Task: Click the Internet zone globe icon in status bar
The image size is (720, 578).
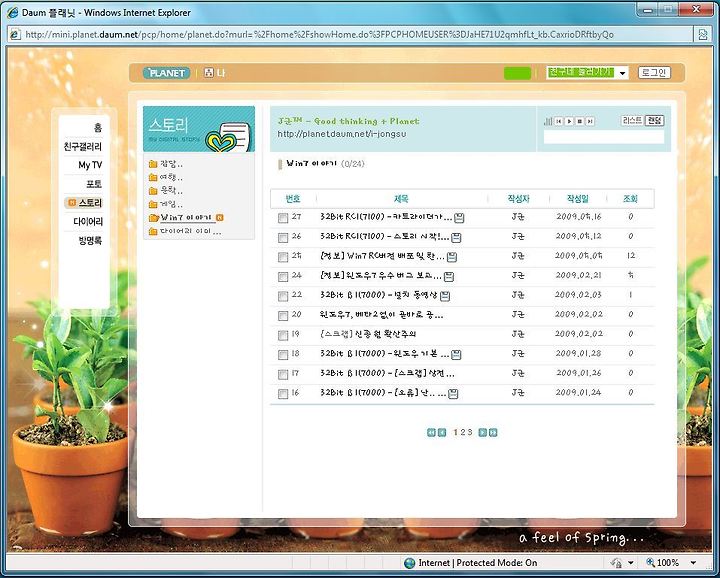Action: pos(409,563)
